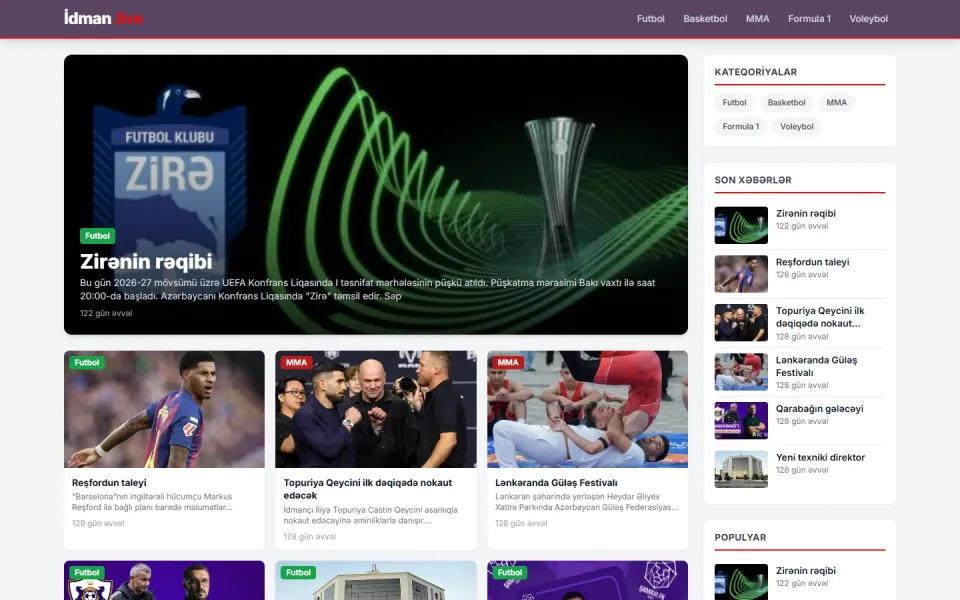Image resolution: width=960 pixels, height=600 pixels.
Task: Click the Futbol badge on the Qarabağ crest card
Action: 86,572
